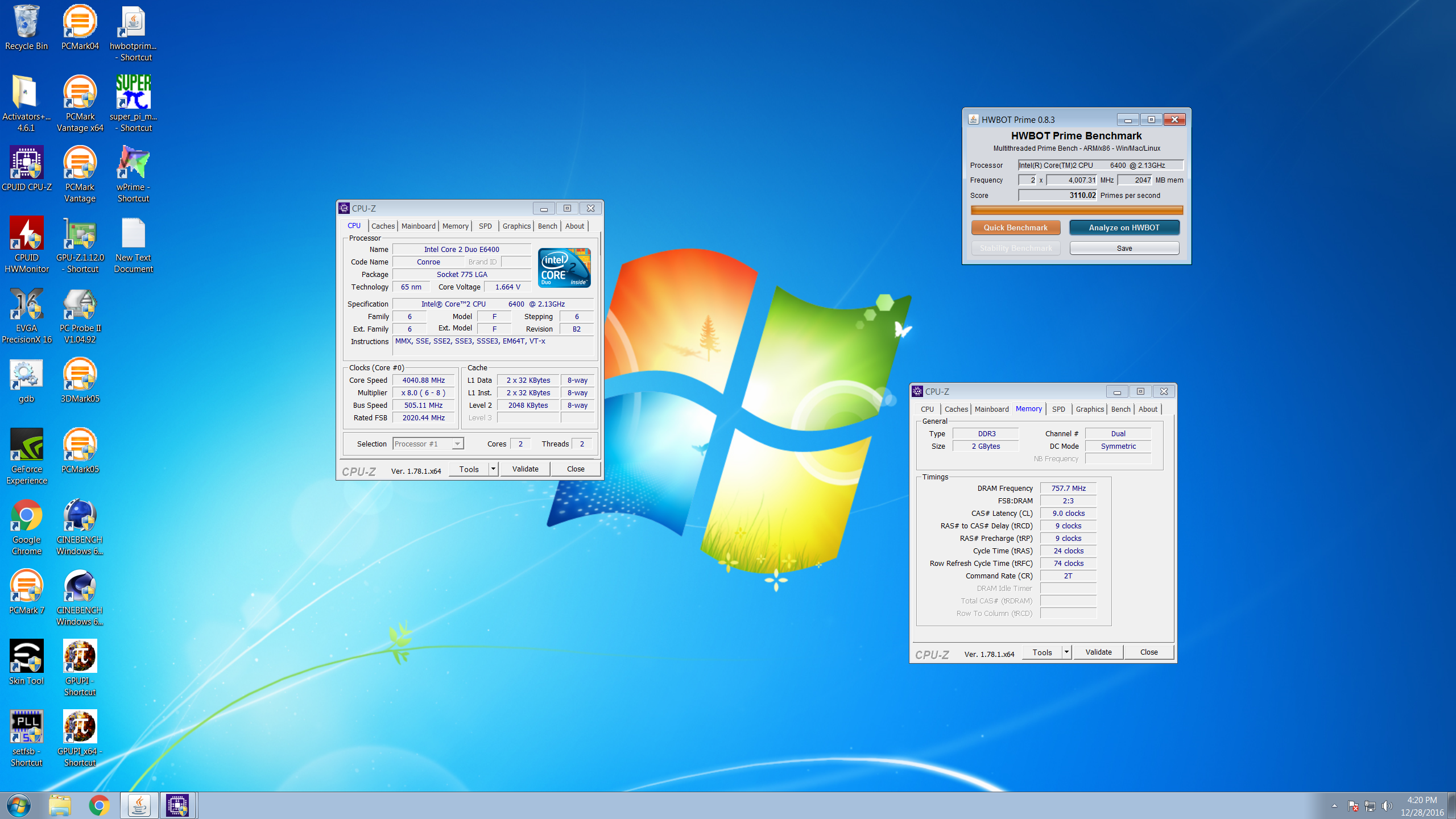This screenshot has width=1456, height=819.
Task: Open Tools dropdown arrow in CPU window
Action: [x=493, y=469]
